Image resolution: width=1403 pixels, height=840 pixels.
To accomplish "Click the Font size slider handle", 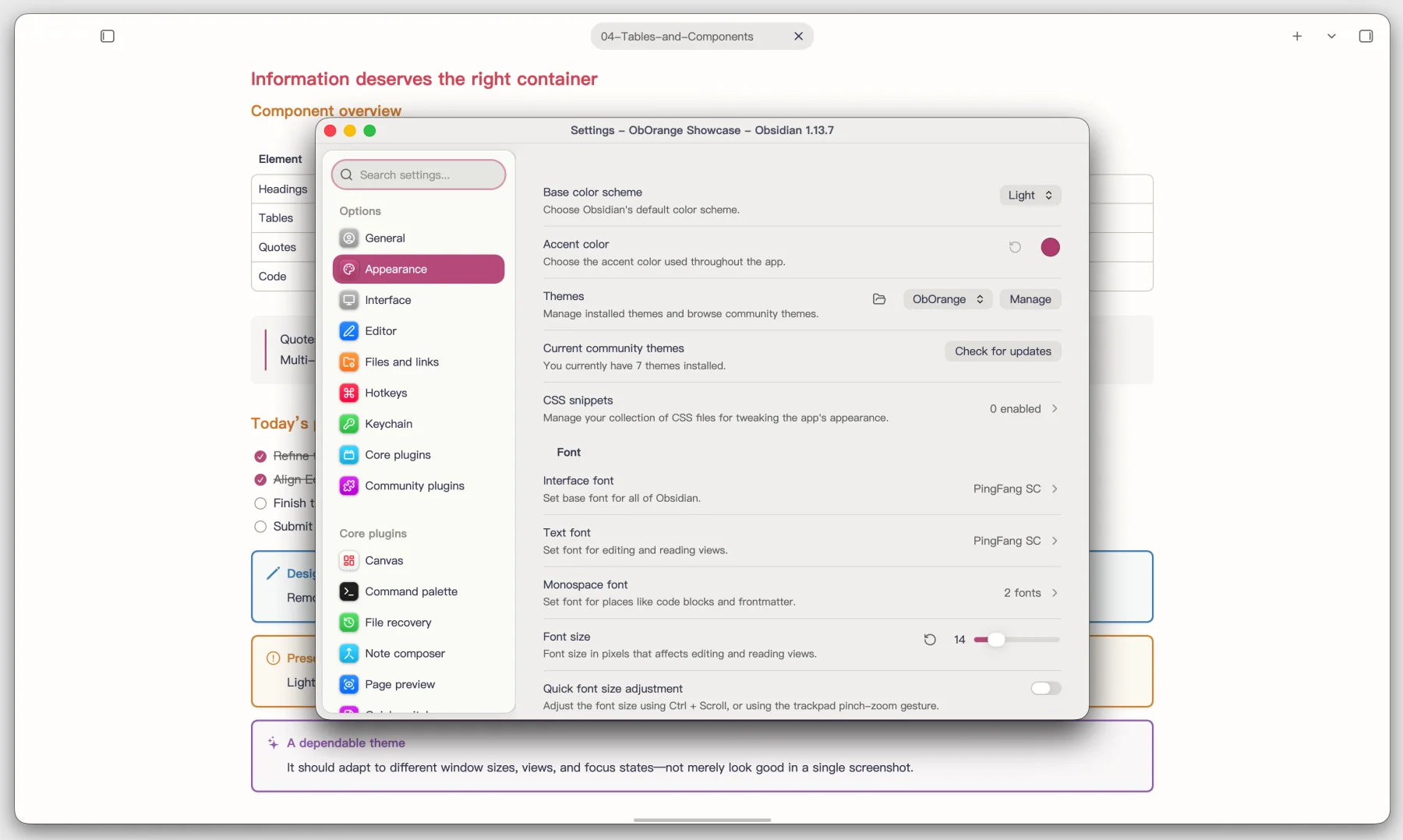I will (x=996, y=640).
